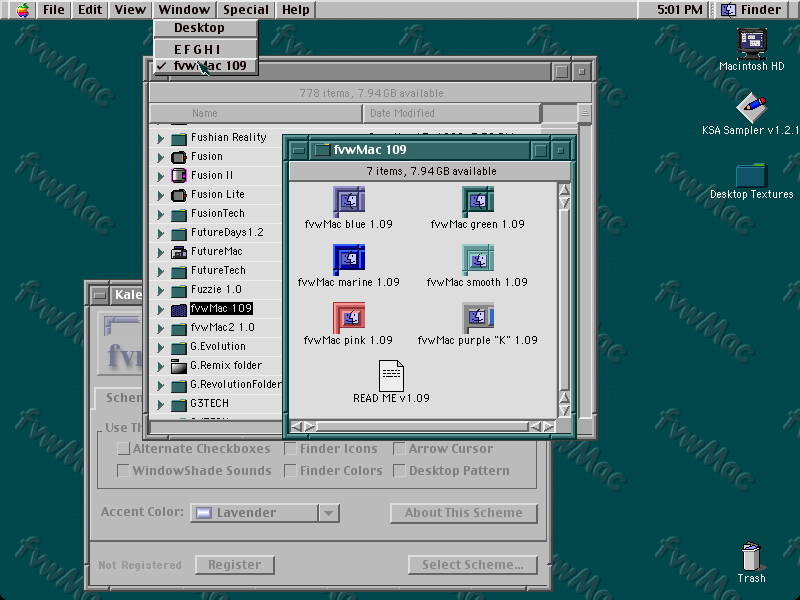Open the View menu
This screenshot has width=800, height=600.
tap(130, 10)
